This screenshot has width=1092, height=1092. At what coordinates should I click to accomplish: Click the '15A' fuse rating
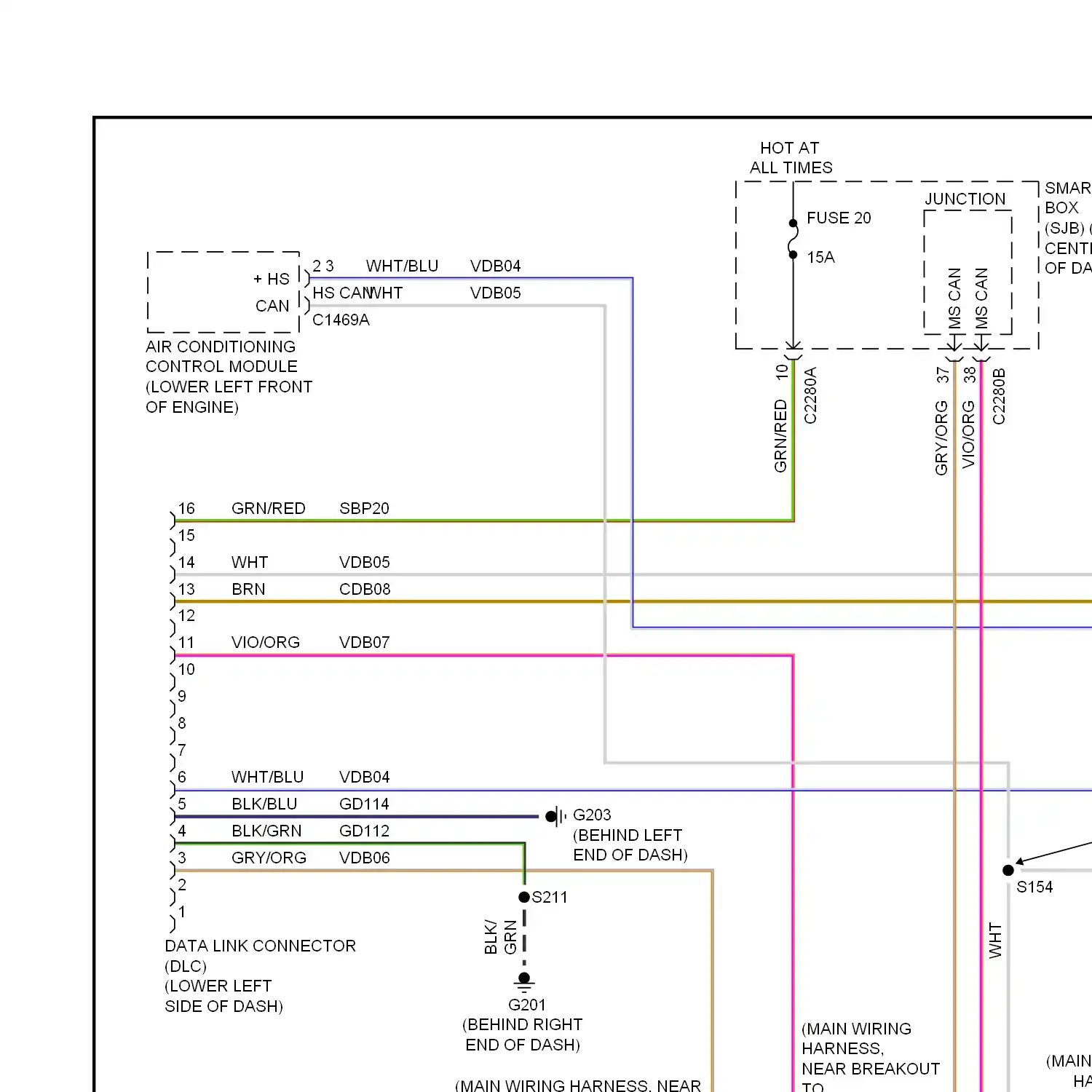tap(820, 257)
